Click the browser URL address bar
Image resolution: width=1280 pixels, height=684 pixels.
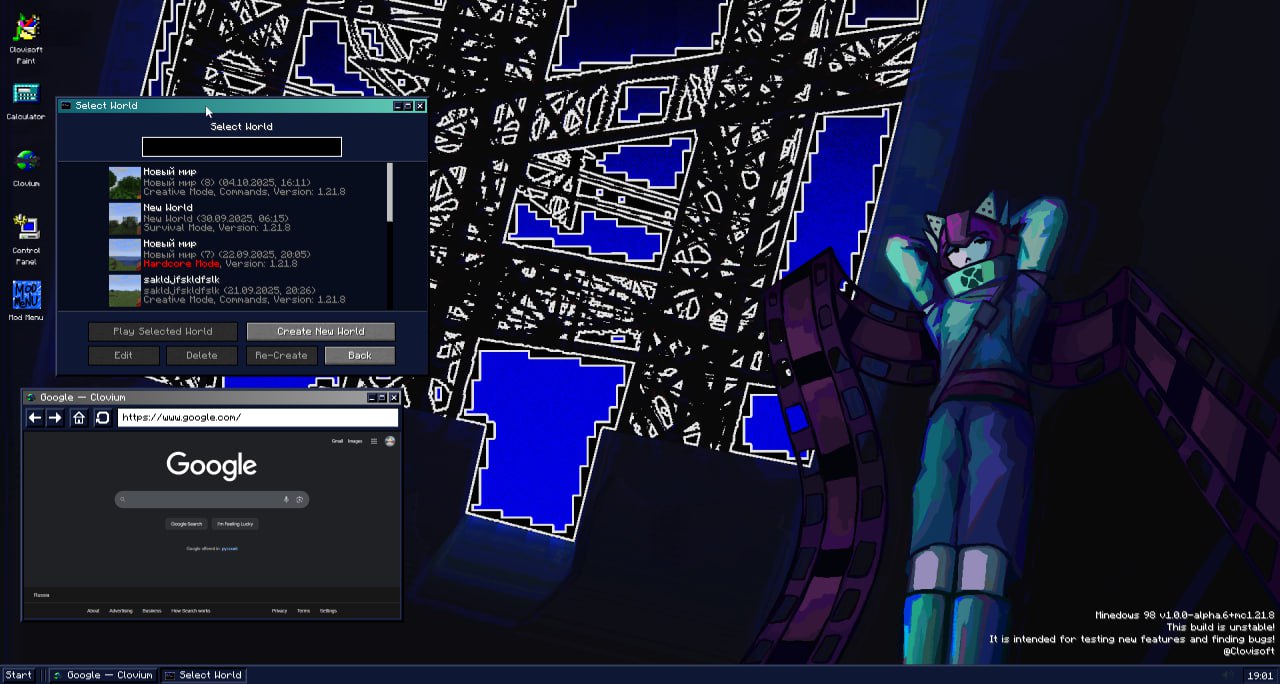tap(258, 418)
